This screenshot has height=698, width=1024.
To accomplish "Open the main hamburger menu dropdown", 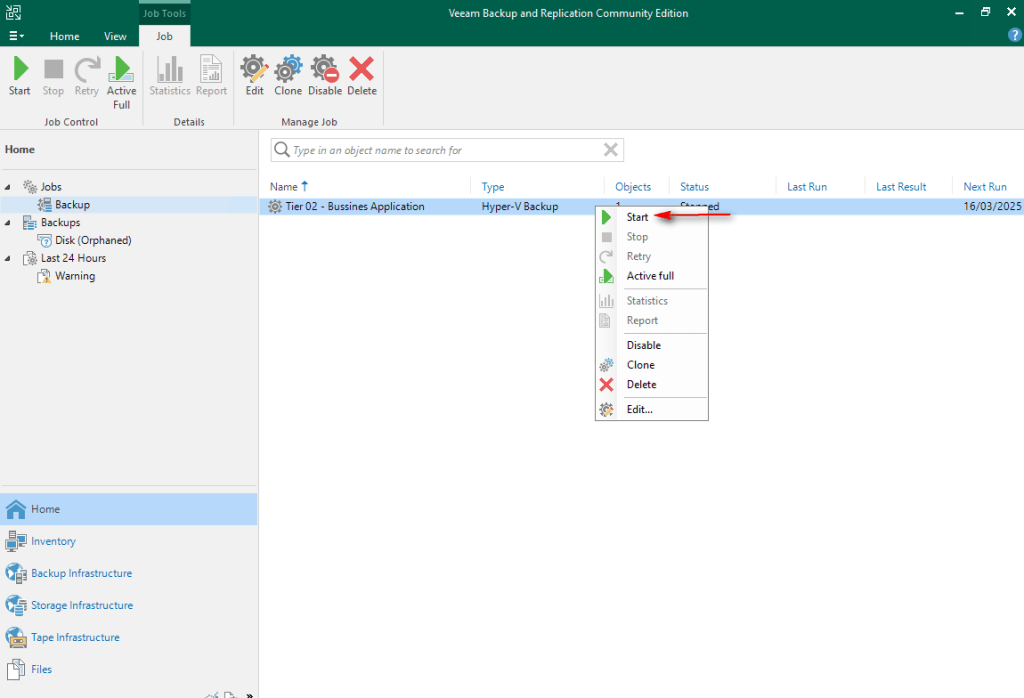I will [15, 36].
